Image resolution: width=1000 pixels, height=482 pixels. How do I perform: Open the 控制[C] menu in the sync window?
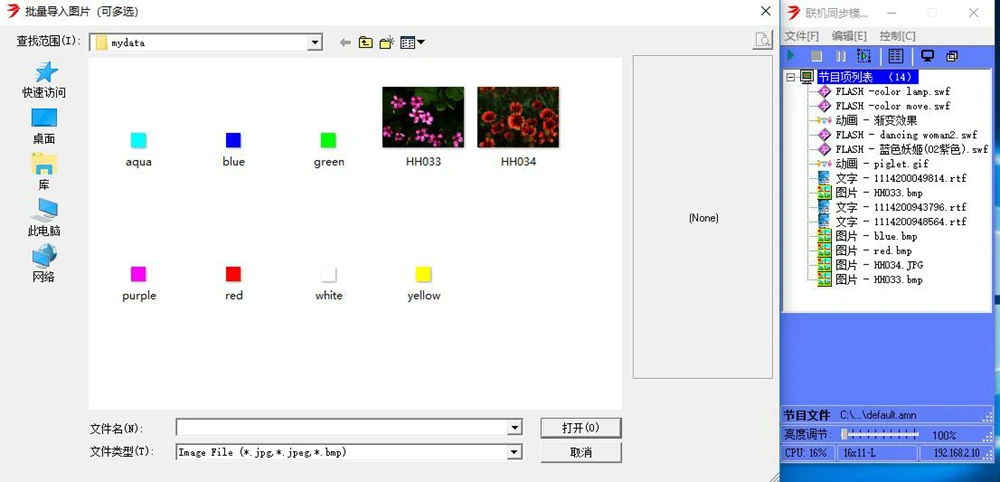tap(897, 36)
